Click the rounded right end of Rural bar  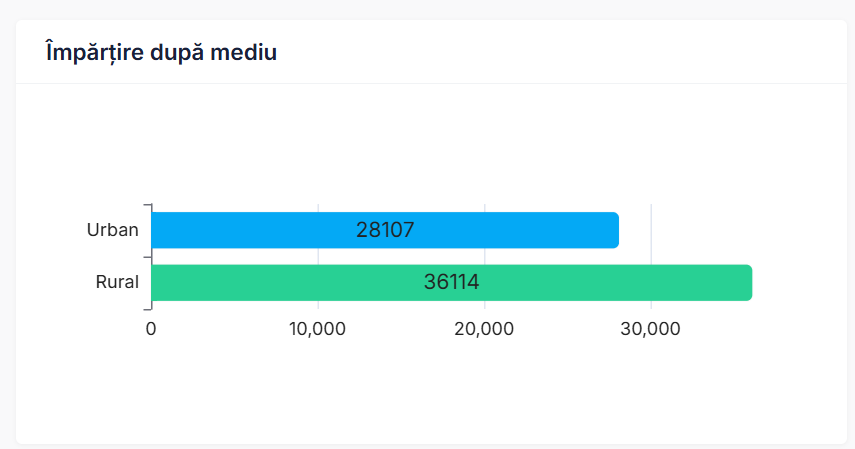click(748, 283)
